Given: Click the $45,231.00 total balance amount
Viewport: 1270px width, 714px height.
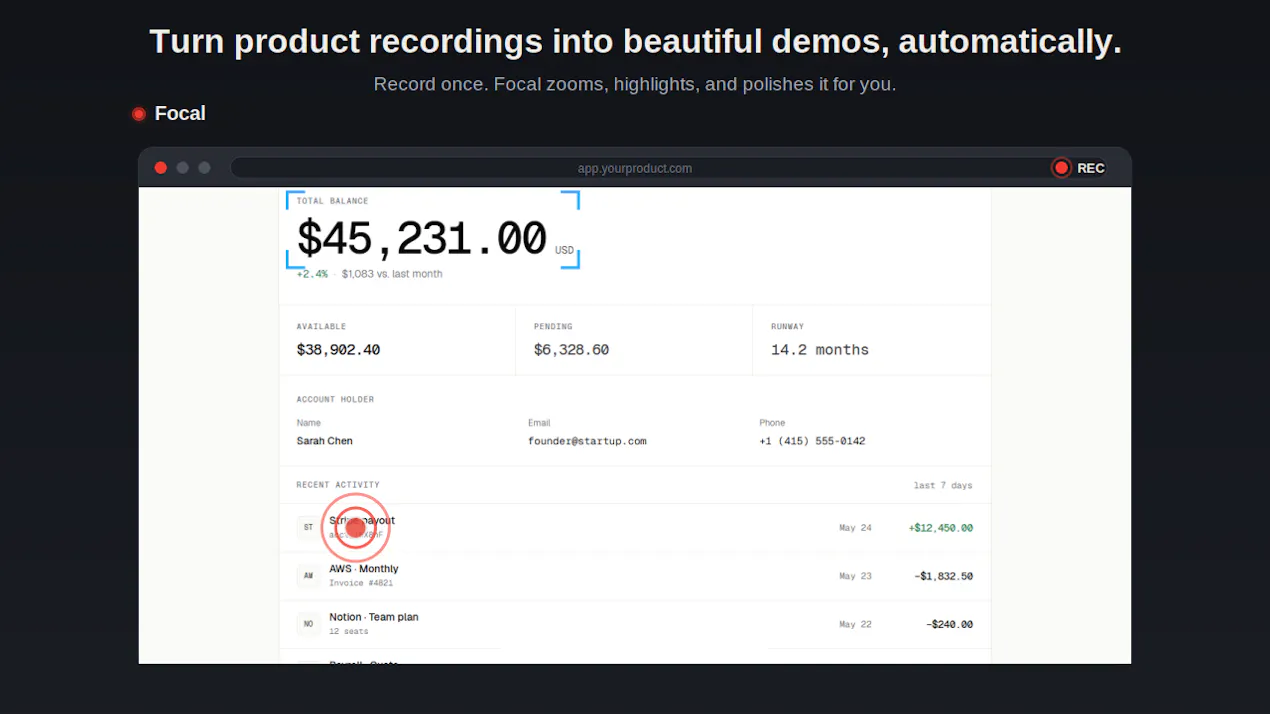Looking at the screenshot, I should [421, 240].
